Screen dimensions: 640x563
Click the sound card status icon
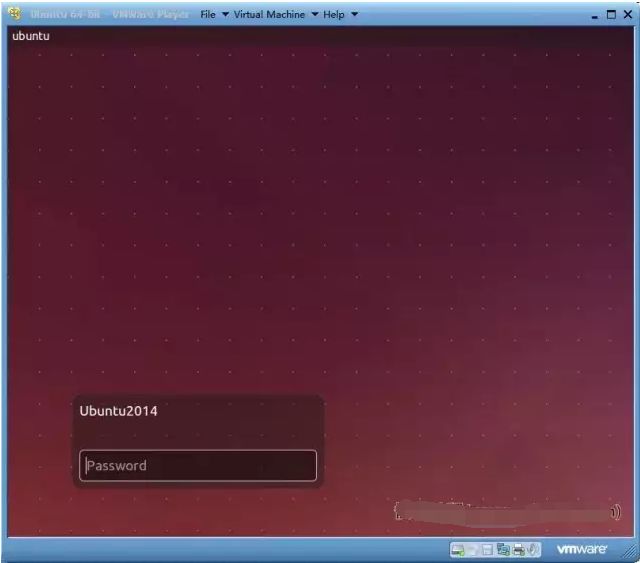pyautogui.click(x=533, y=550)
